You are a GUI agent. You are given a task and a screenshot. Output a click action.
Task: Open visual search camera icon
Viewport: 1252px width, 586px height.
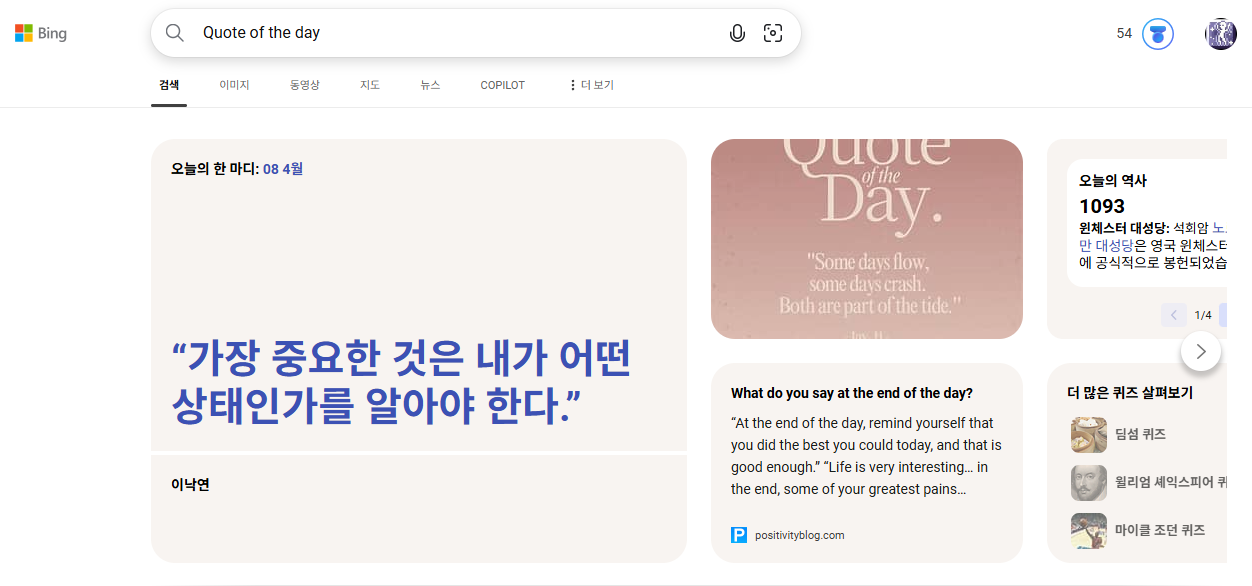click(773, 33)
